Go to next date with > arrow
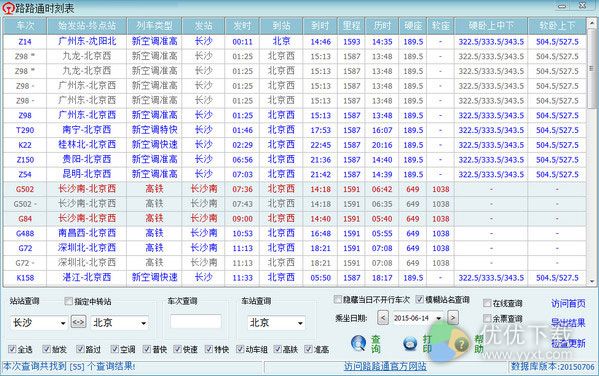Image resolution: width=599 pixels, height=376 pixels. pyautogui.click(x=453, y=318)
